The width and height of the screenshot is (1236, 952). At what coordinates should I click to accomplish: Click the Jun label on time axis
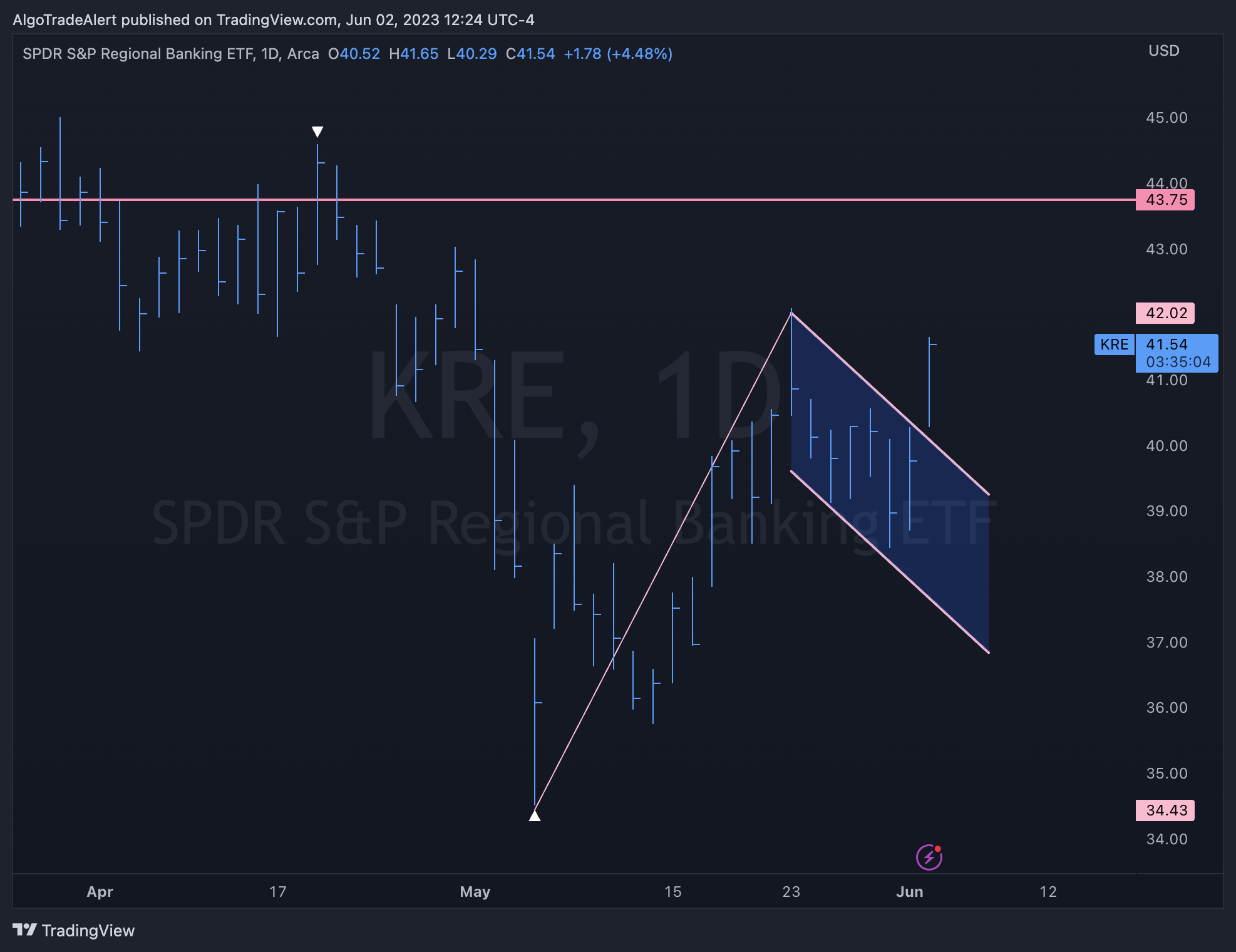pos(910,892)
